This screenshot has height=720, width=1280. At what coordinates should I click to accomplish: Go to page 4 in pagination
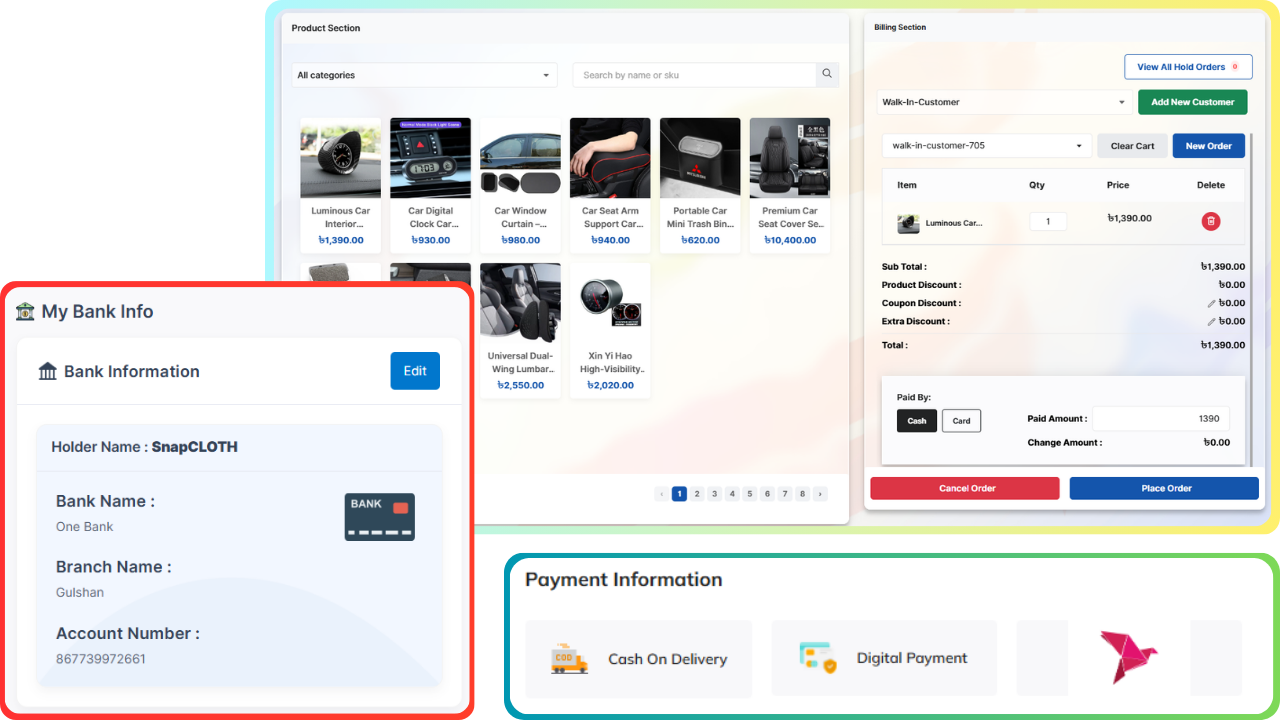(732, 494)
